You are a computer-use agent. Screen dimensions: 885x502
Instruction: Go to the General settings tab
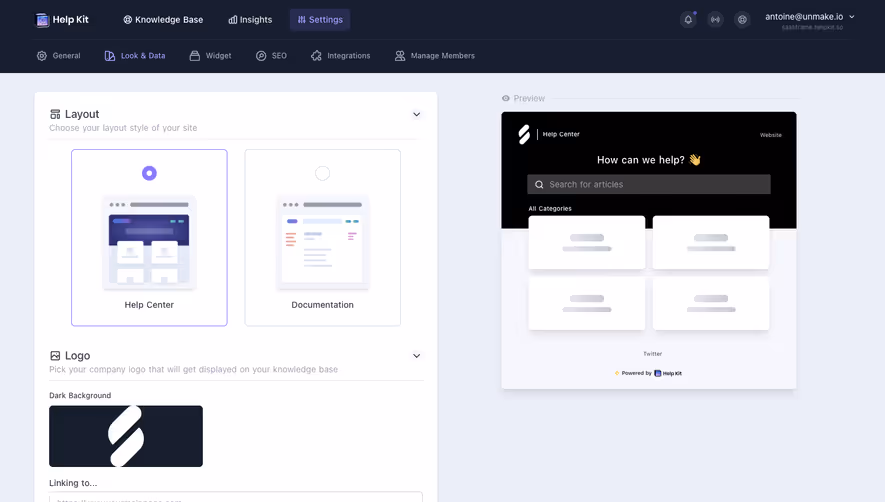[x=59, y=56]
